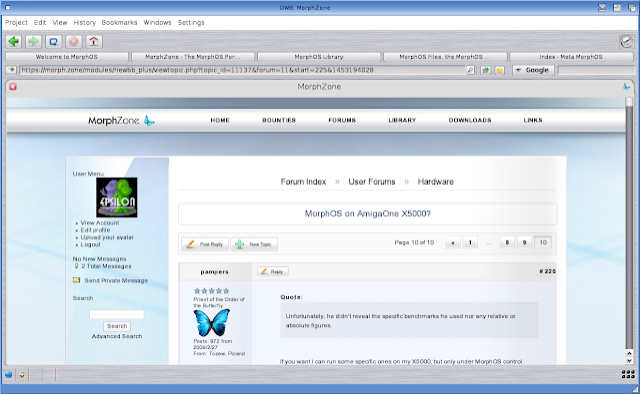The height and width of the screenshot is (394, 640).
Task: Open the FORUMS navigation link
Action: (342, 120)
